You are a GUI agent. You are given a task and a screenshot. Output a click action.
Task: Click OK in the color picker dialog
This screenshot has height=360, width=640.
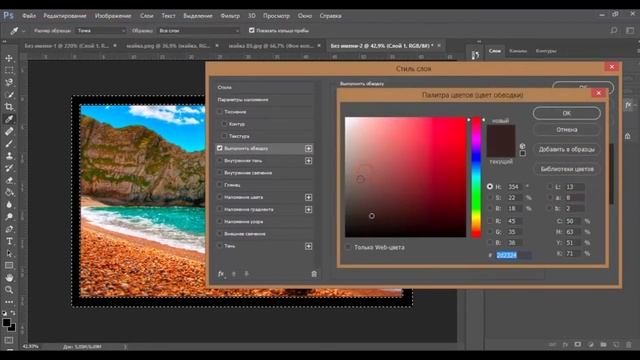(x=567, y=113)
